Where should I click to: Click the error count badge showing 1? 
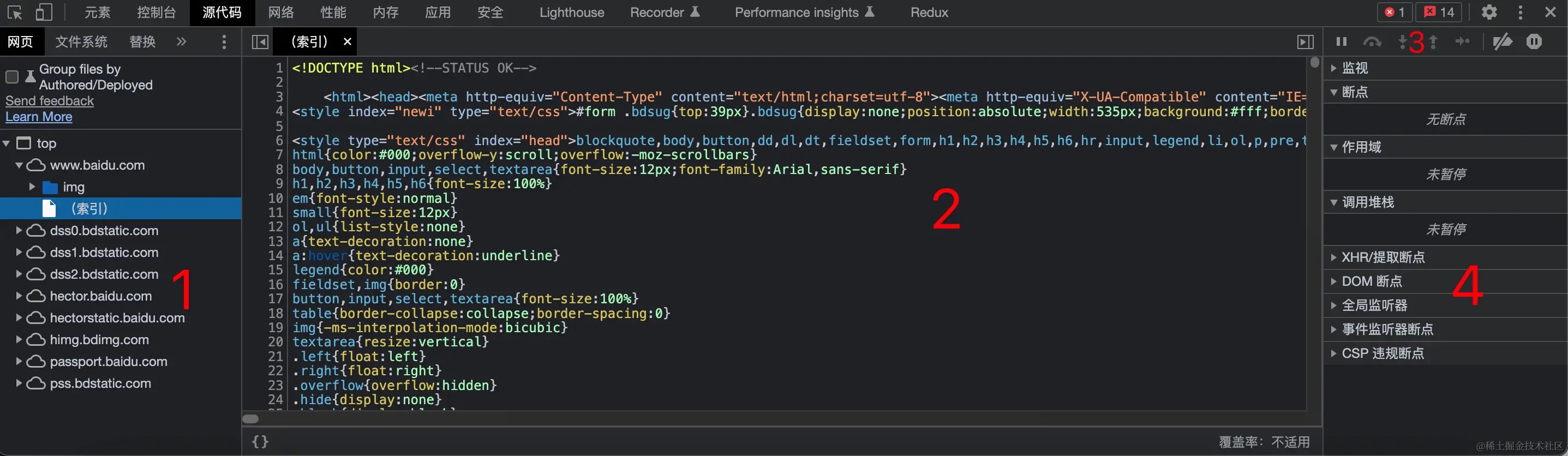(x=1395, y=12)
